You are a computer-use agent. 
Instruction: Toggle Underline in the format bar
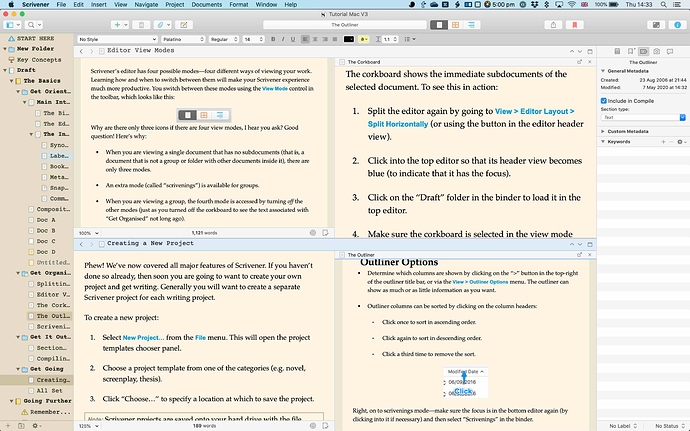pyautogui.click(x=293, y=39)
